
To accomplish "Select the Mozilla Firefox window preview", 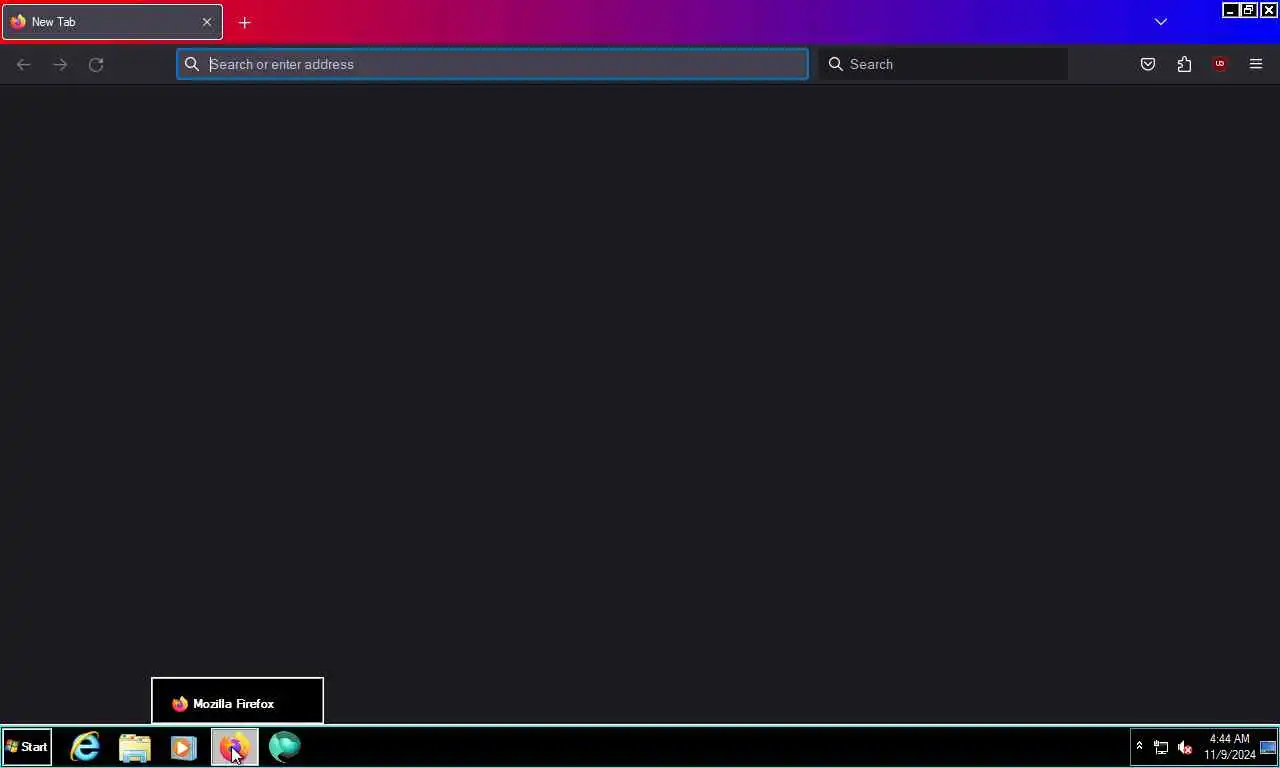I will (x=237, y=701).
